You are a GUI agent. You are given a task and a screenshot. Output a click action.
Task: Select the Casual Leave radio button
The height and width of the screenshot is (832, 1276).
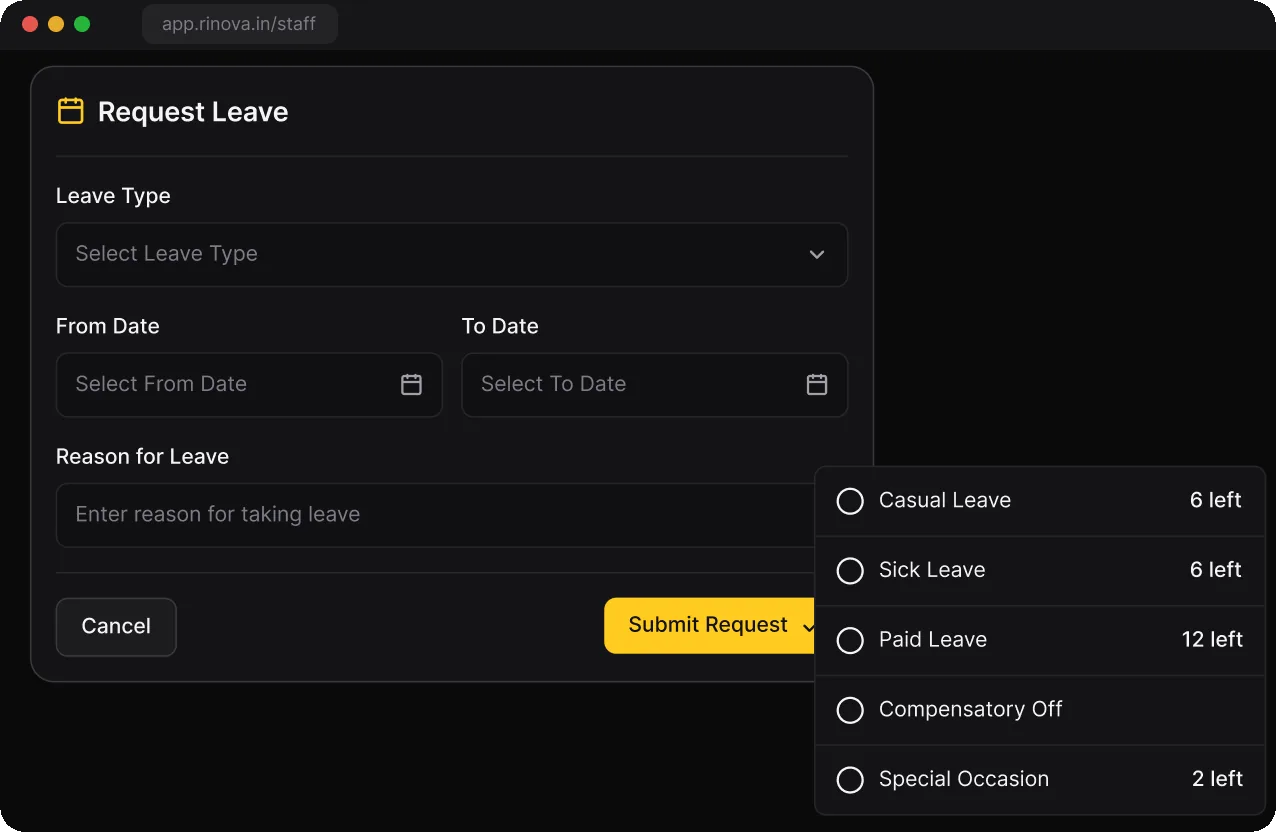(x=850, y=501)
